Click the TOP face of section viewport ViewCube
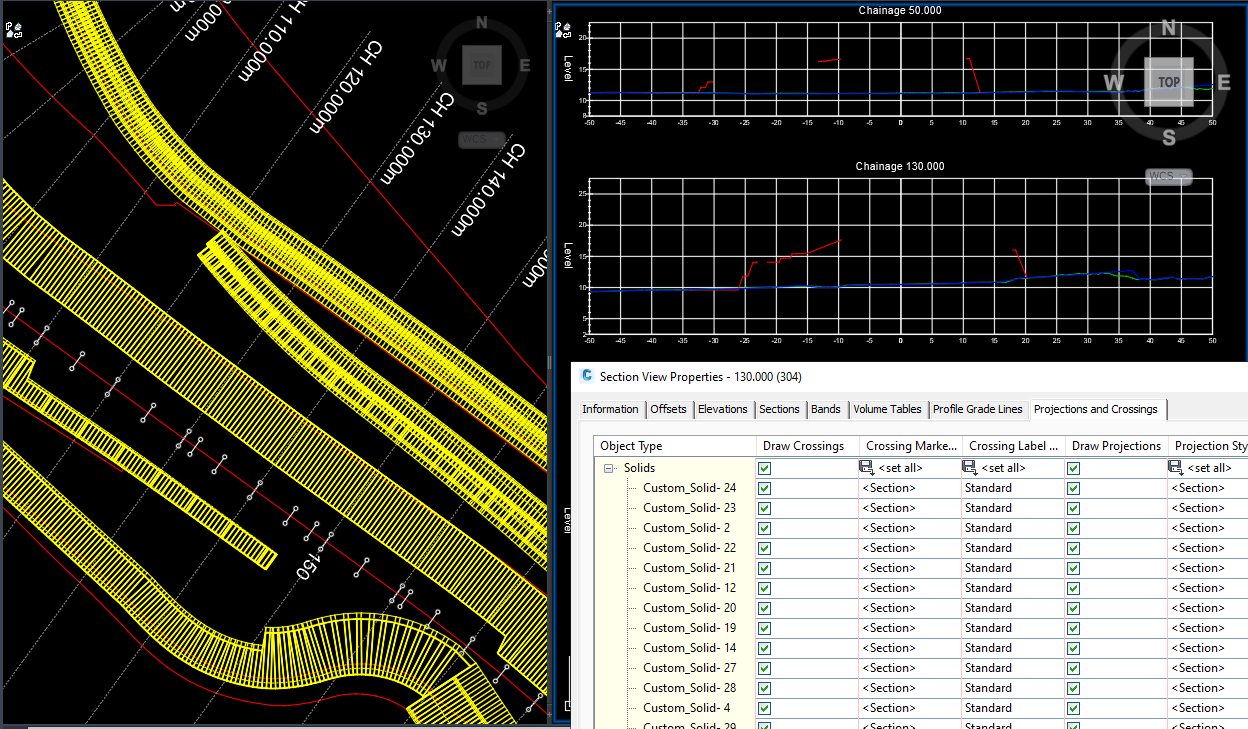Image resolution: width=1248 pixels, height=729 pixels. (1168, 82)
